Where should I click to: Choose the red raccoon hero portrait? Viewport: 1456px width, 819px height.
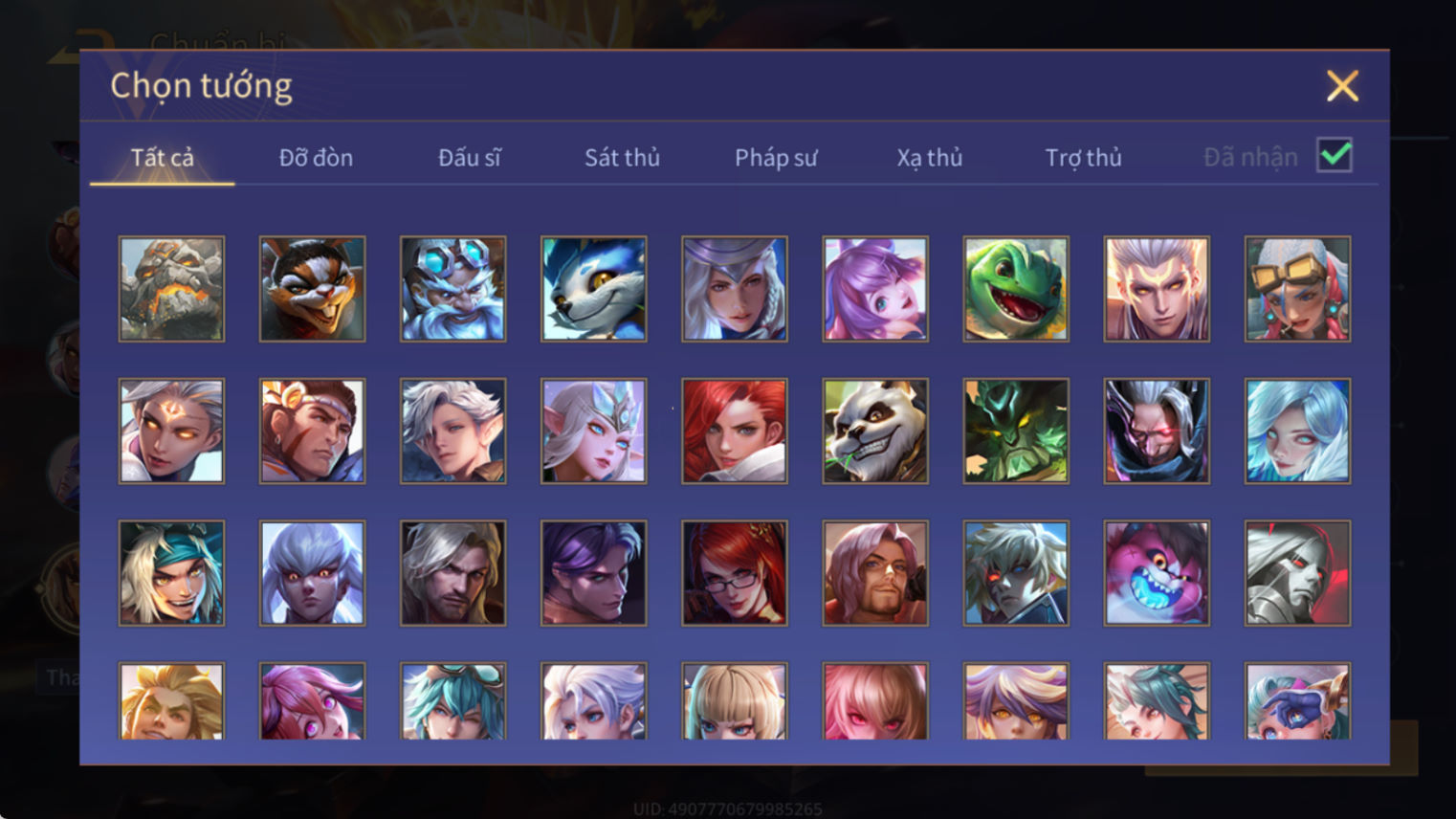[x=312, y=289]
